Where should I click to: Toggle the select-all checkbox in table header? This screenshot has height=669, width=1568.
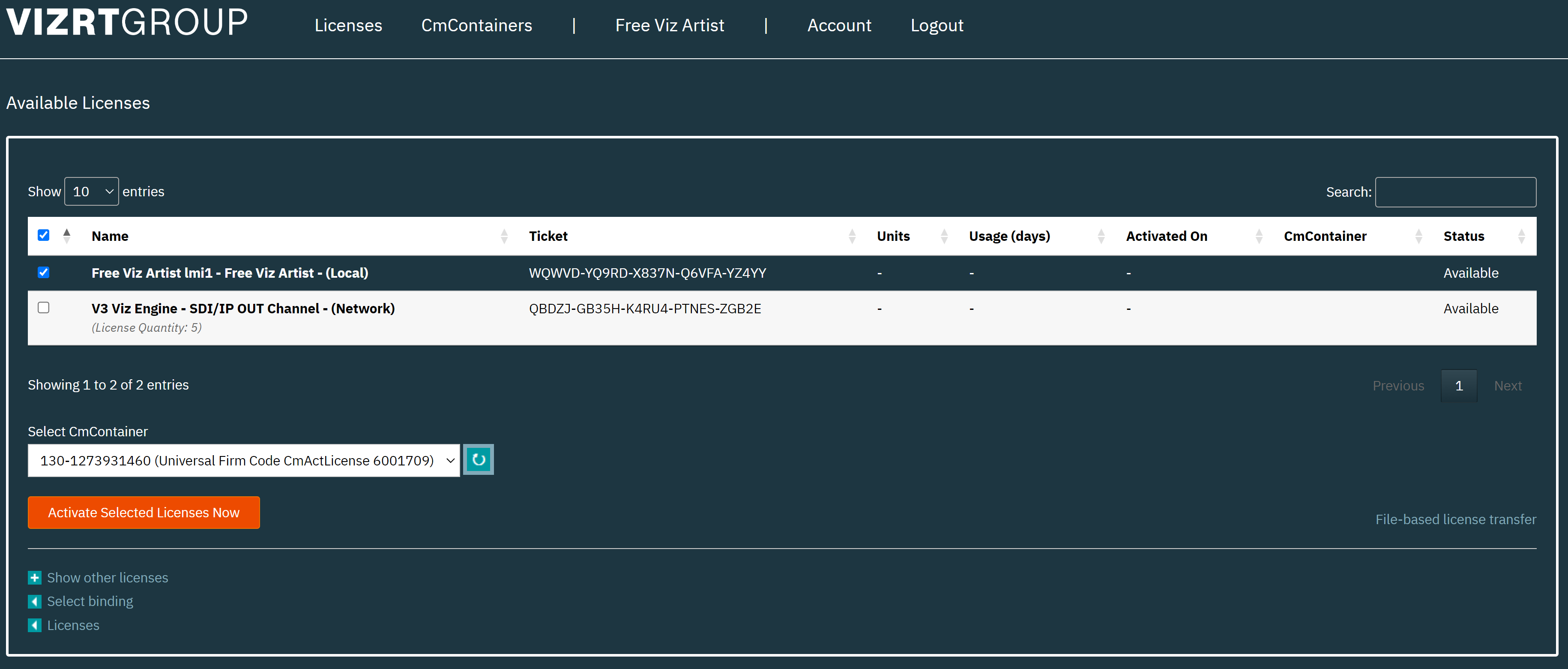(x=43, y=235)
